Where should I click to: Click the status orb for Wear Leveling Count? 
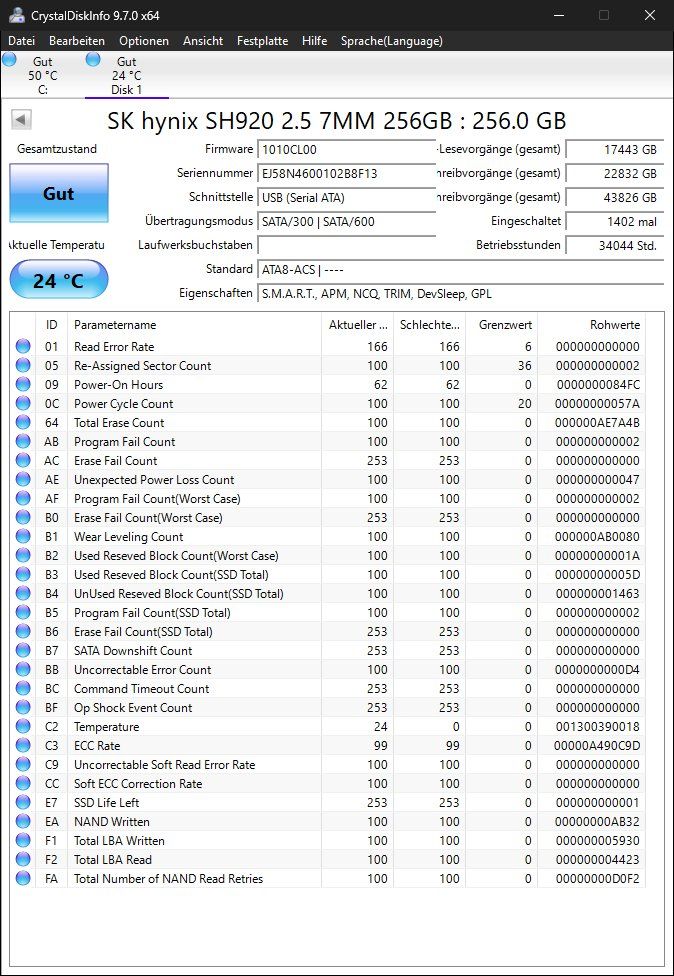(23, 537)
